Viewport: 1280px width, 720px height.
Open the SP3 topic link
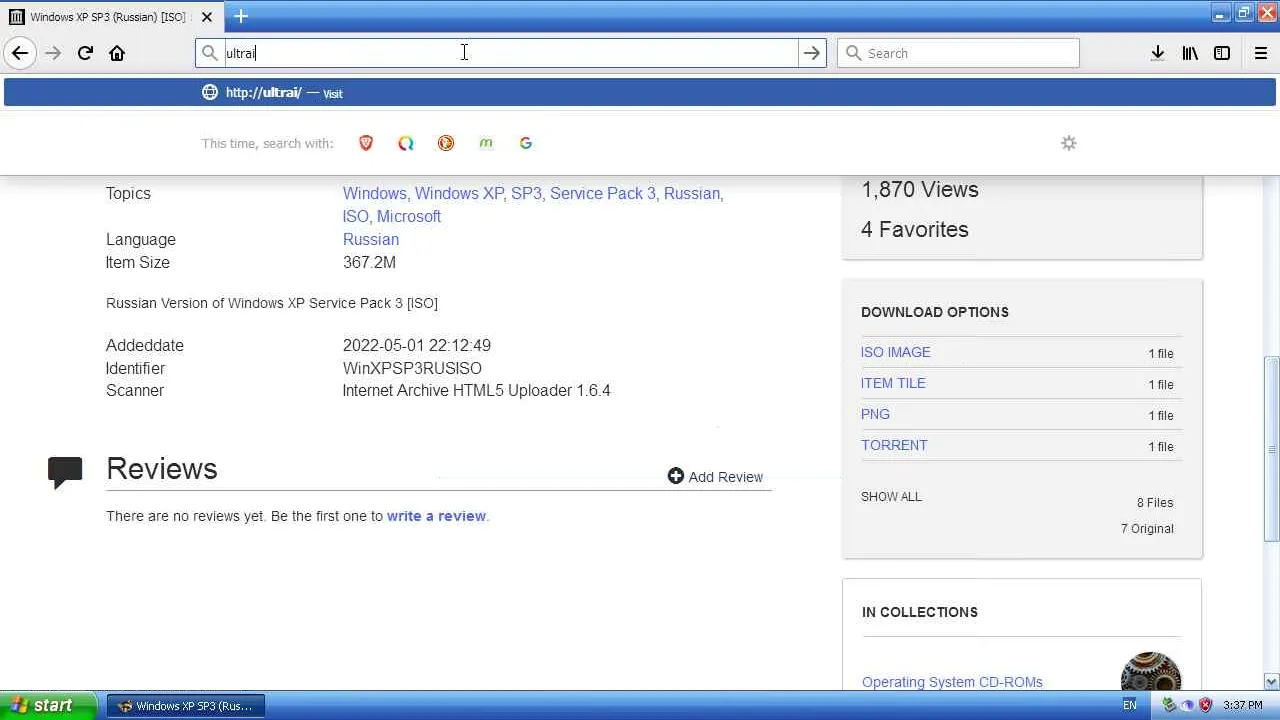point(526,193)
